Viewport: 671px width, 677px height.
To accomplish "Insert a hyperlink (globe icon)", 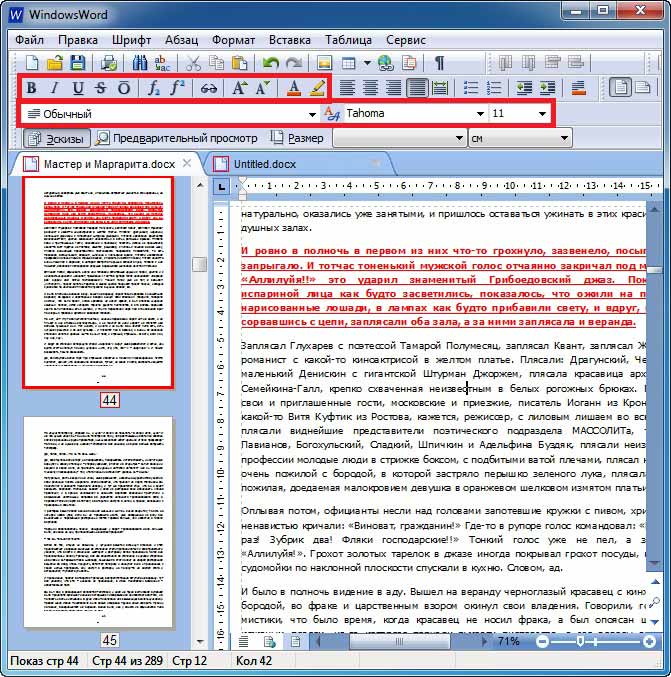I will click(386, 63).
